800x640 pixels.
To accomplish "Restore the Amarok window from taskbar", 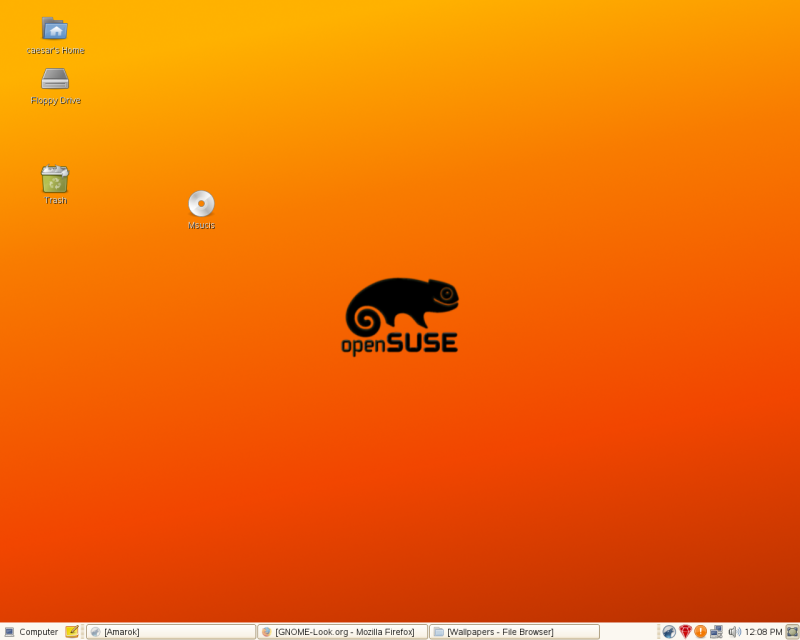I will [x=171, y=632].
